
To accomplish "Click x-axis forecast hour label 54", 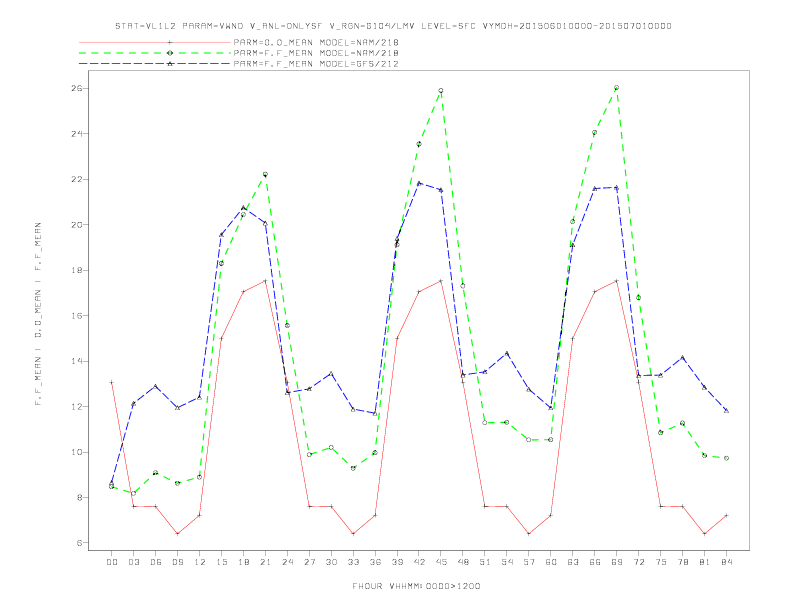I will pos(507,562).
